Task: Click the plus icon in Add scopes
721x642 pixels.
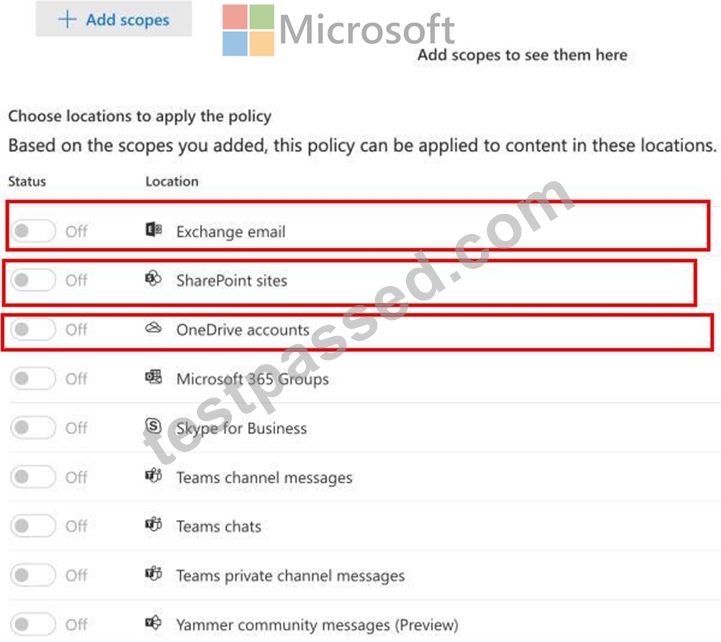Action: click(x=67, y=19)
